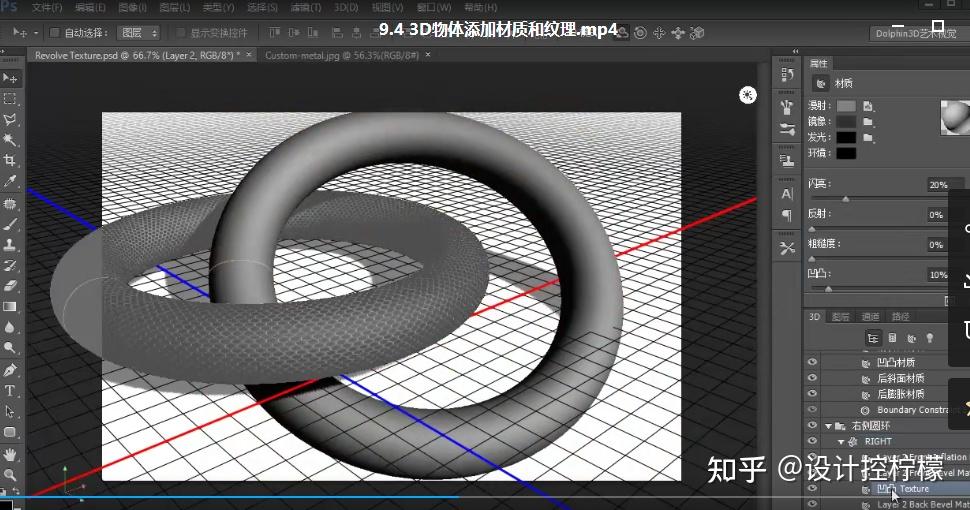This screenshot has height=510, width=970.
Task: Open the material preset picker thumbnail
Action: pyautogui.click(x=955, y=118)
